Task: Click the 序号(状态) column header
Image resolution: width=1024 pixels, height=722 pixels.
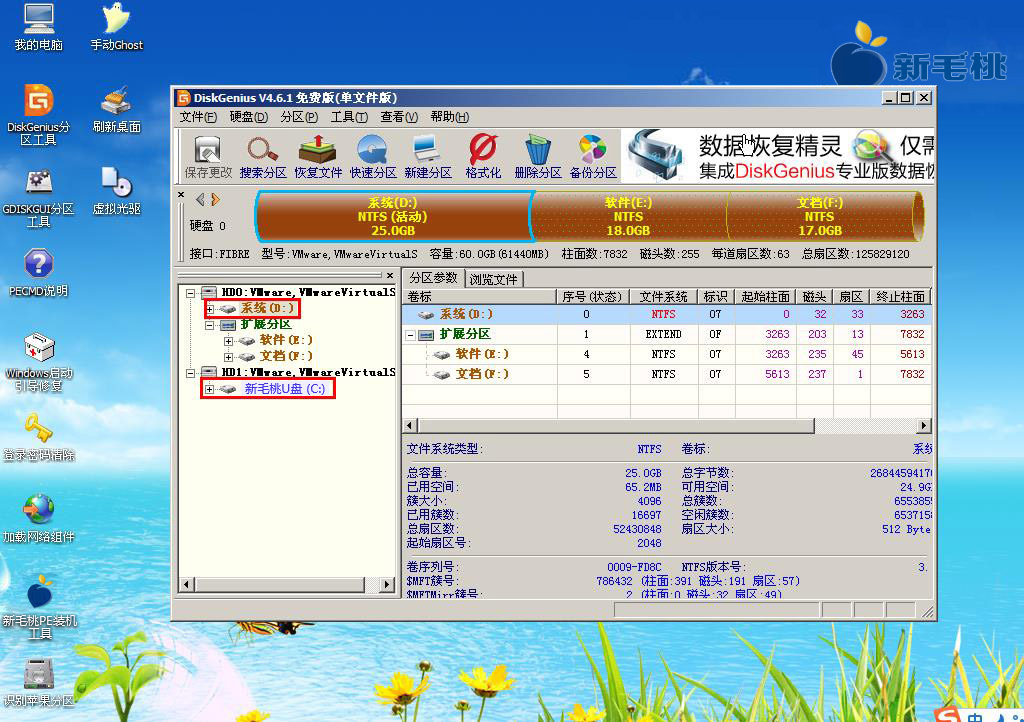Action: [x=592, y=297]
